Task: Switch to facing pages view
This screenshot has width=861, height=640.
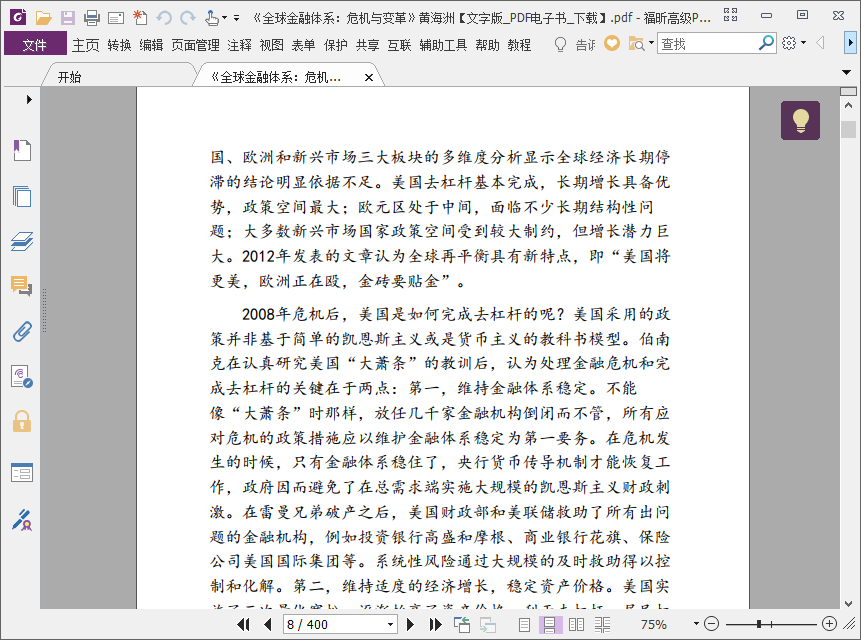Action: click(x=576, y=624)
